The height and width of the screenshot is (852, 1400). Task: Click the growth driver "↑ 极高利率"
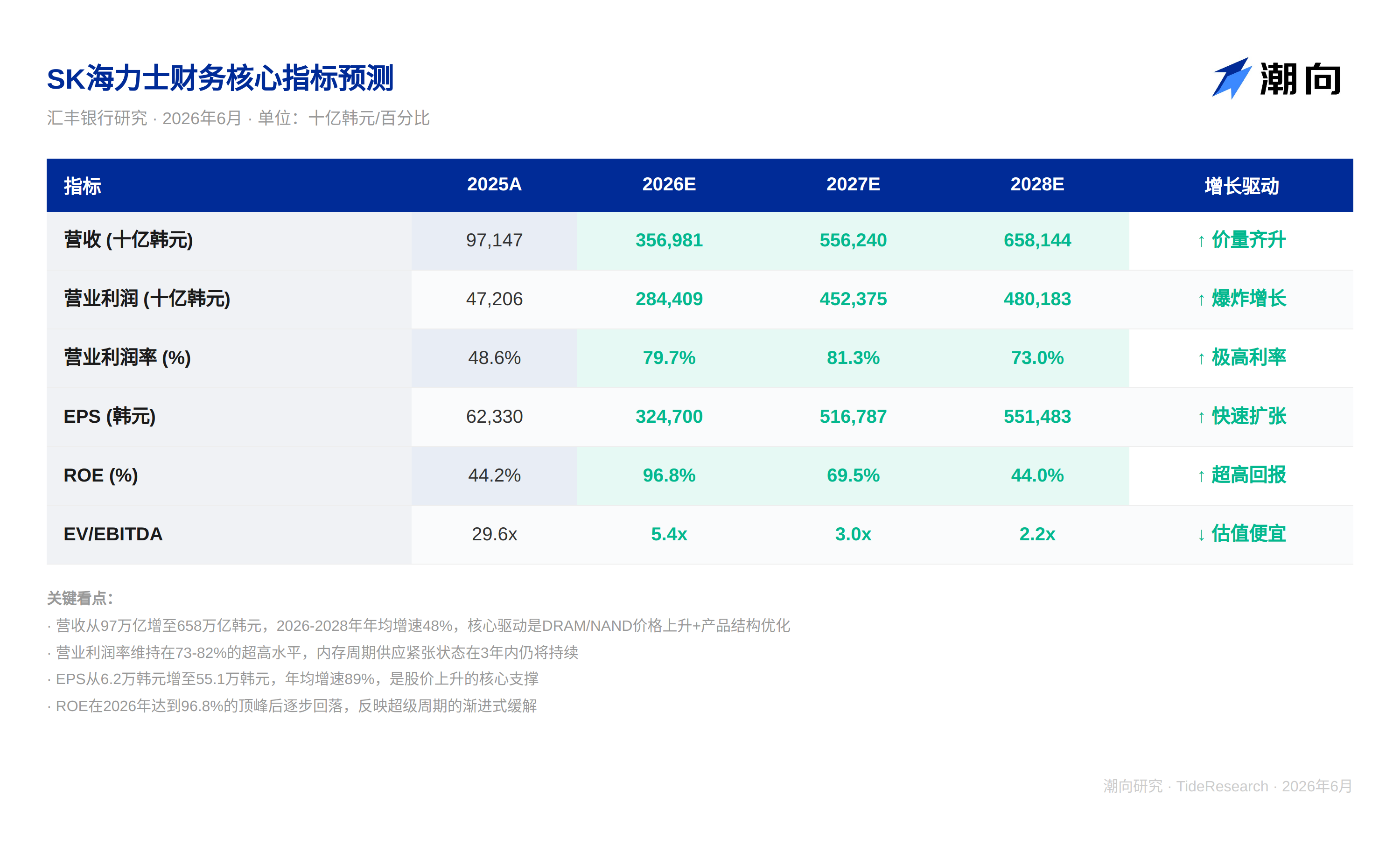(x=1241, y=358)
